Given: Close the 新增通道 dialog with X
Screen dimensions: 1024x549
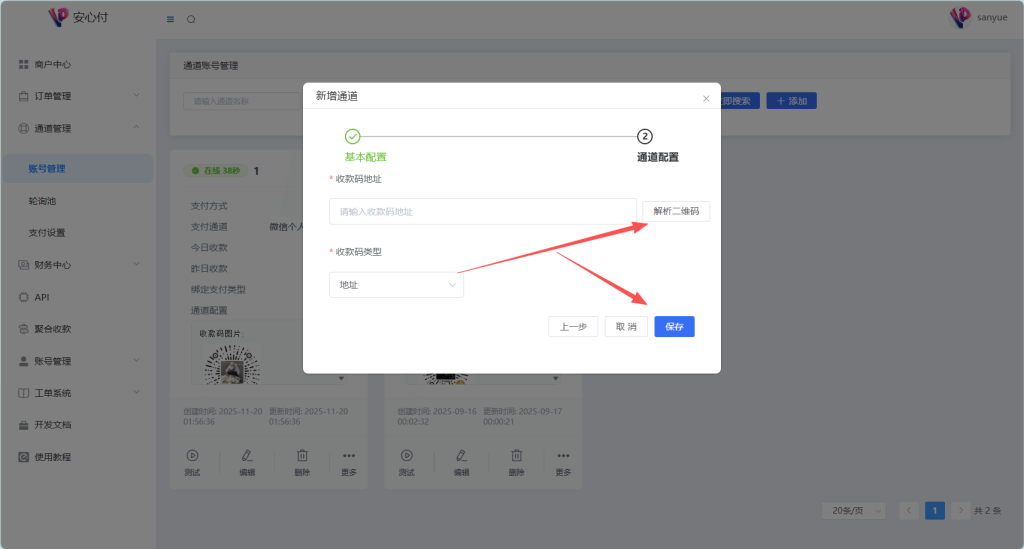Looking at the screenshot, I should [706, 98].
